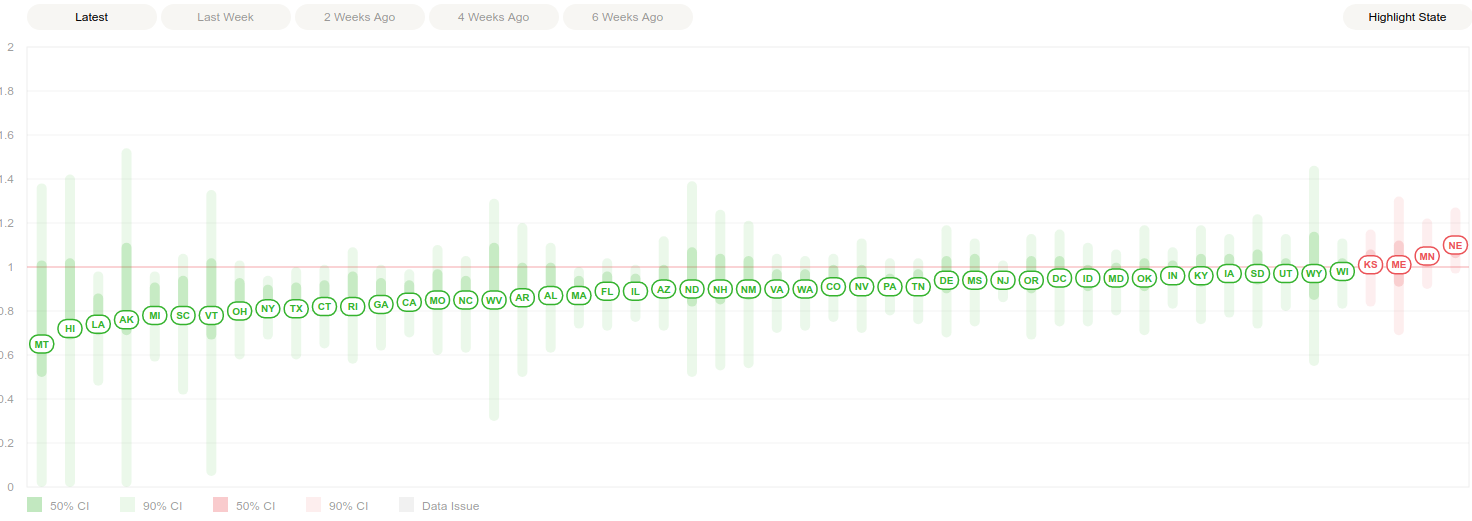Image resolution: width=1472 pixels, height=521 pixels.
Task: Click the green 50% CI legend swatch
Action: click(35, 506)
